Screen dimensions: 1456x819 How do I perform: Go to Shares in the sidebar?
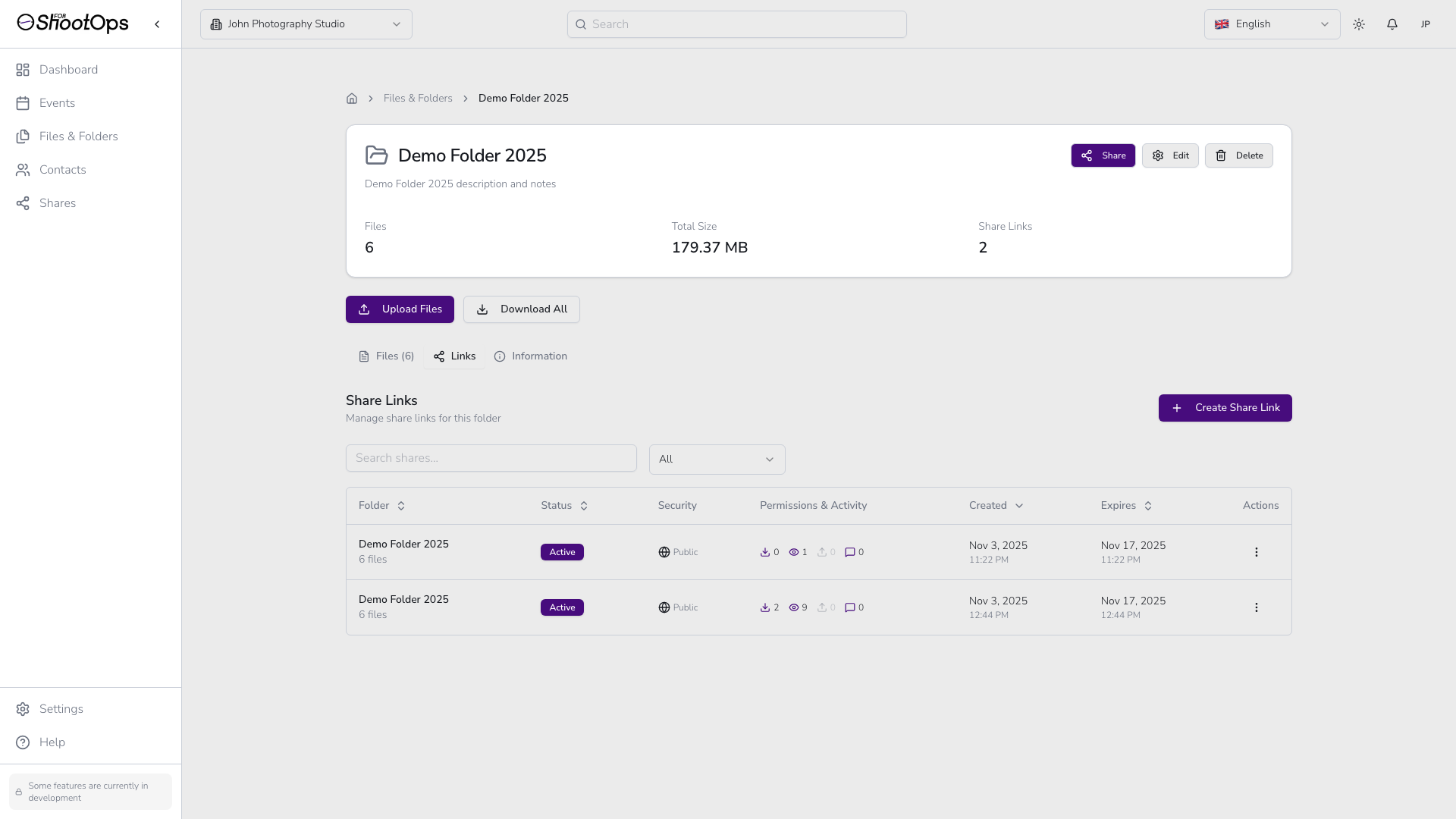click(x=58, y=203)
